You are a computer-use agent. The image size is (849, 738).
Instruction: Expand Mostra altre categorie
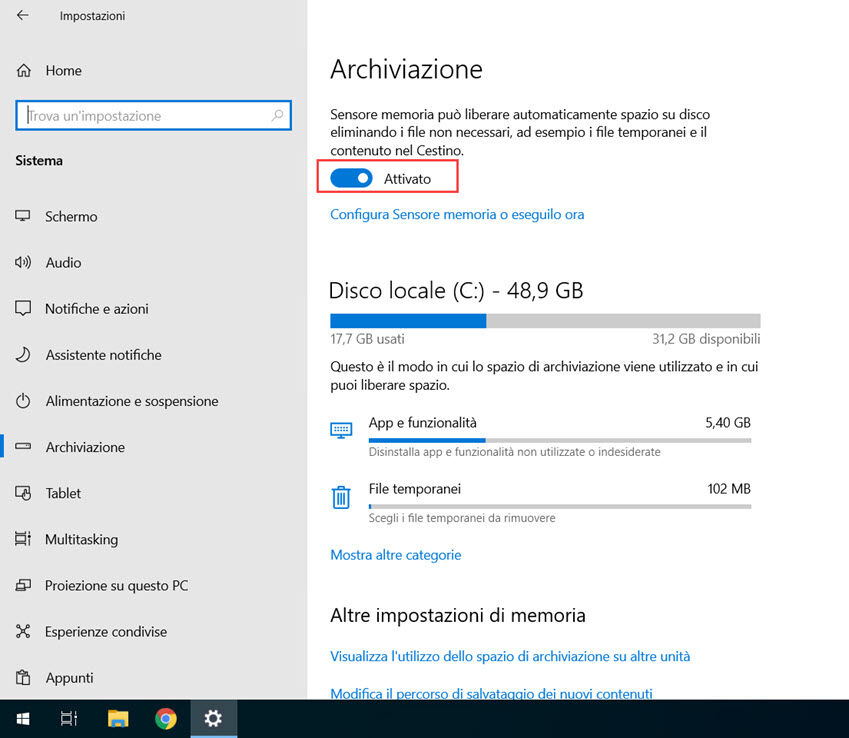tap(397, 554)
